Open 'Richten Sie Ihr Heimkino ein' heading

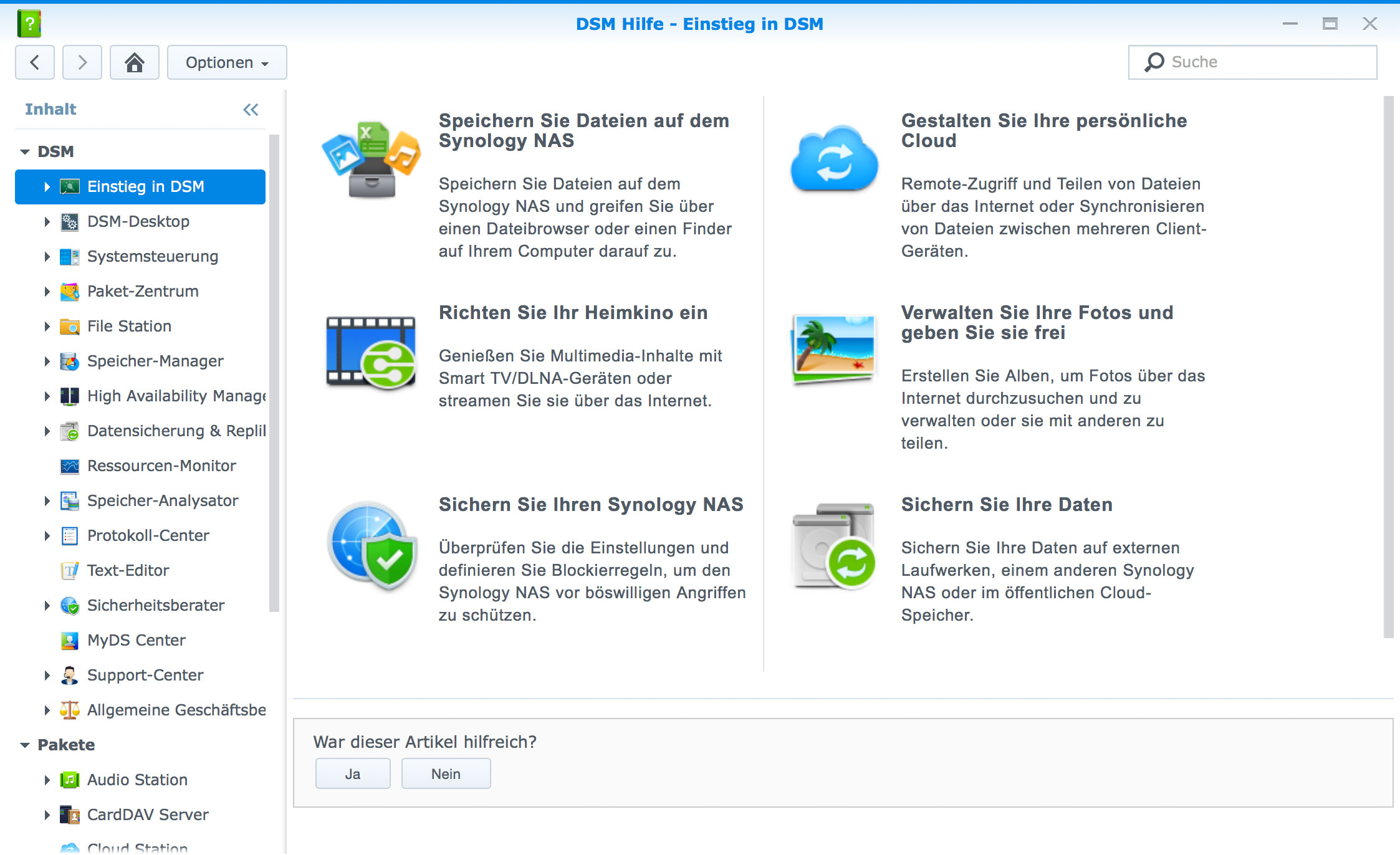coord(573,312)
